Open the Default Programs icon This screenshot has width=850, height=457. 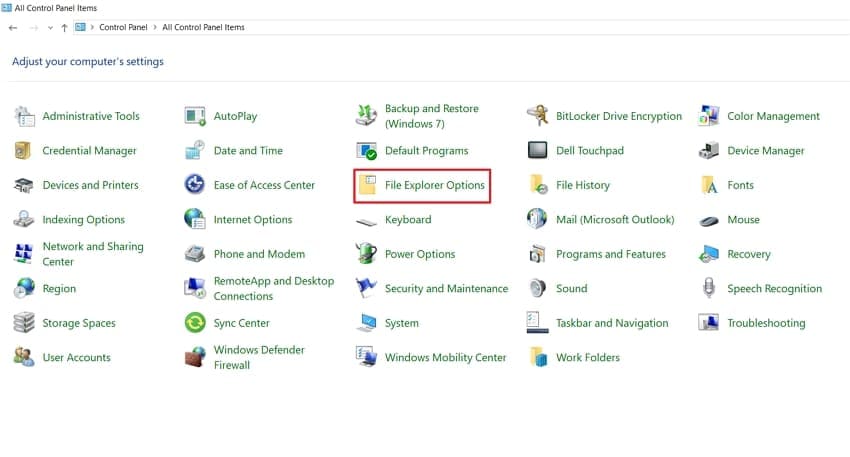(x=366, y=151)
